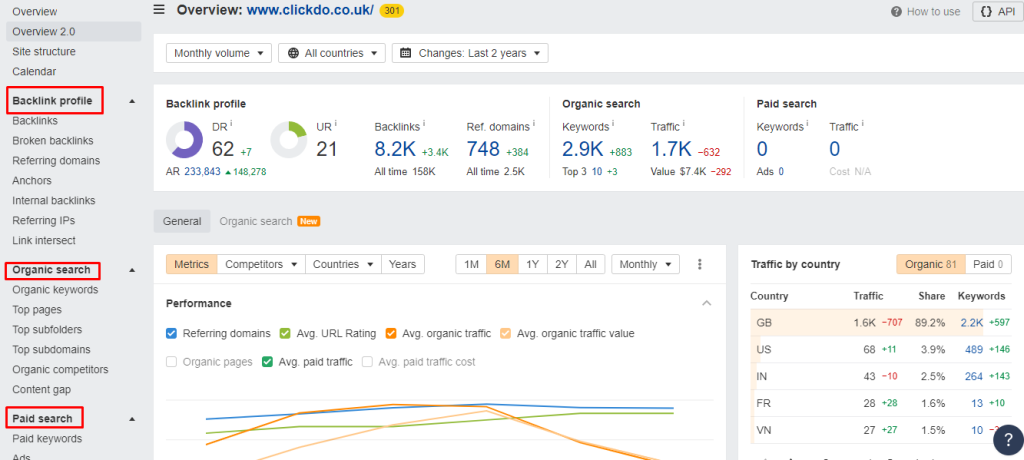This screenshot has width=1024, height=460.
Task: Open Broken backlinks report
Action: click(53, 140)
